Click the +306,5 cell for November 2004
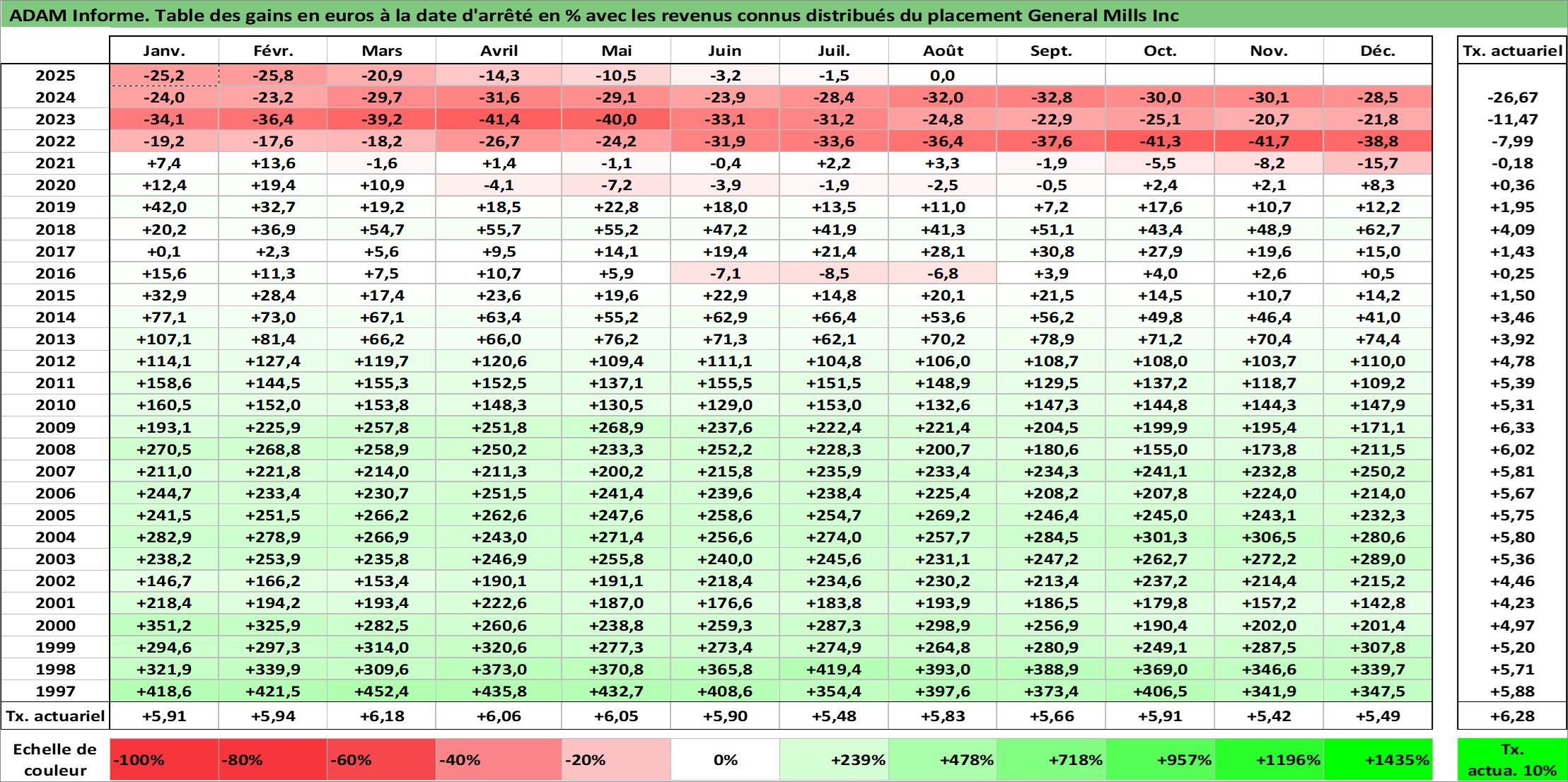Screen dimensions: 1568x782 pyautogui.click(x=1269, y=537)
